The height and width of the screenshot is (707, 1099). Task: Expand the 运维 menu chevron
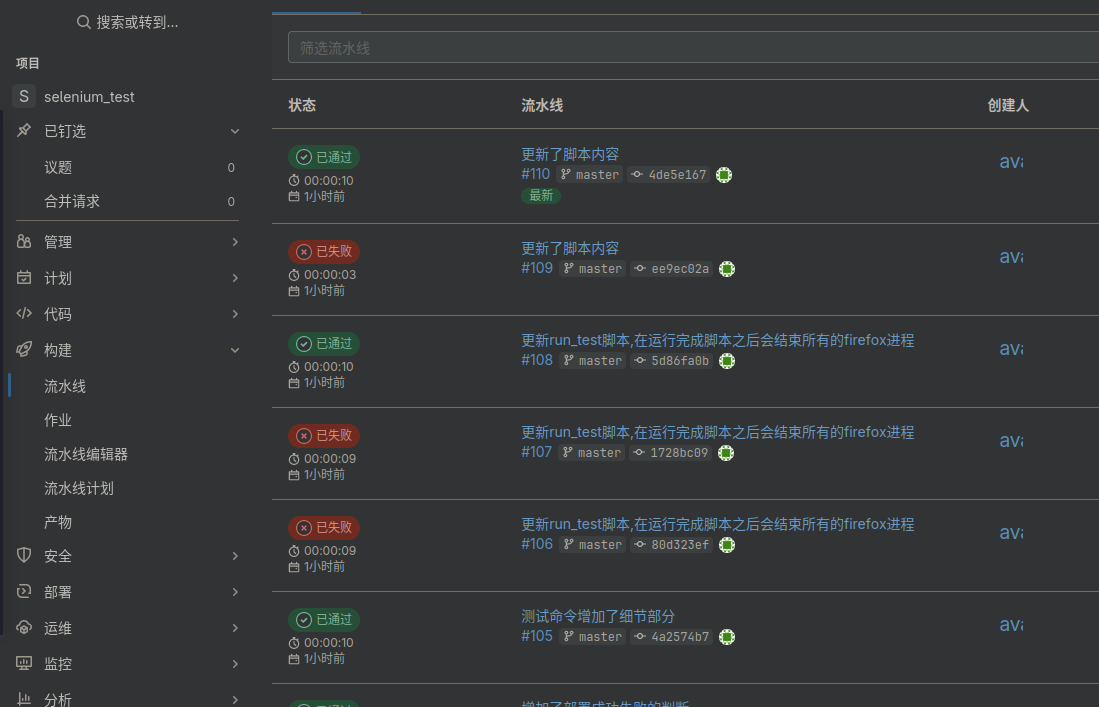(235, 628)
